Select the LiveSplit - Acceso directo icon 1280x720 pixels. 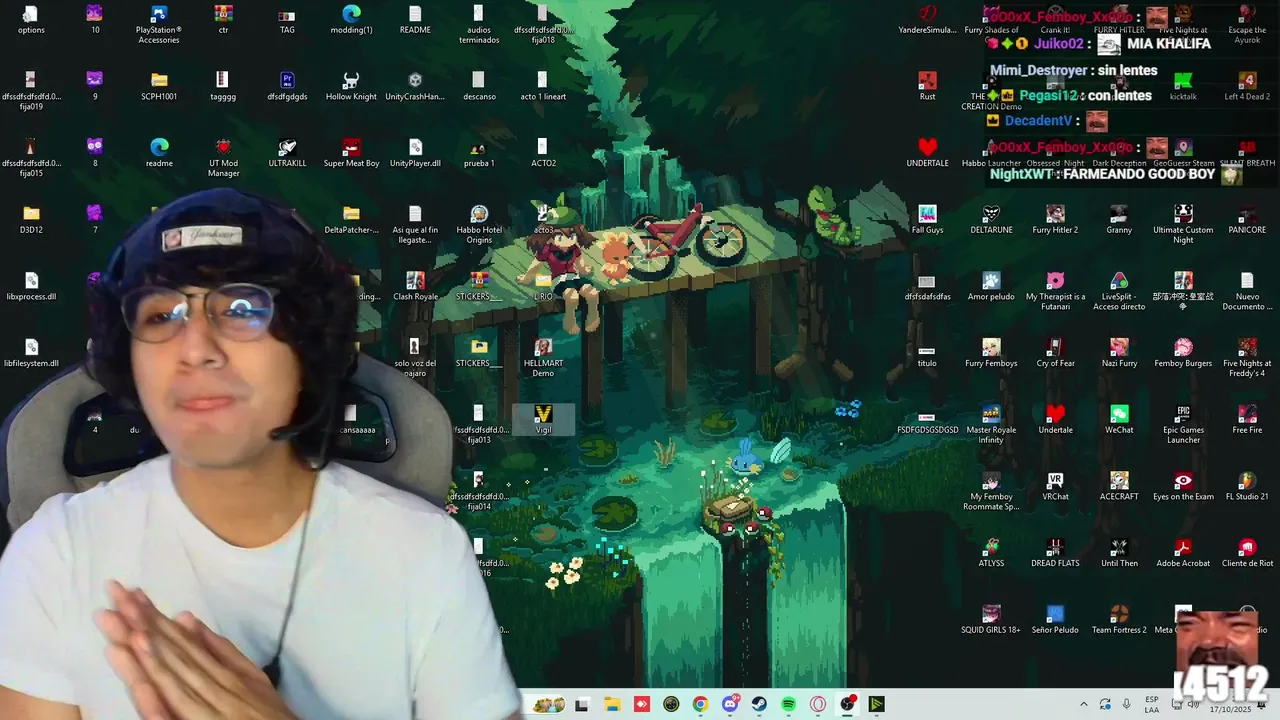[1119, 291]
